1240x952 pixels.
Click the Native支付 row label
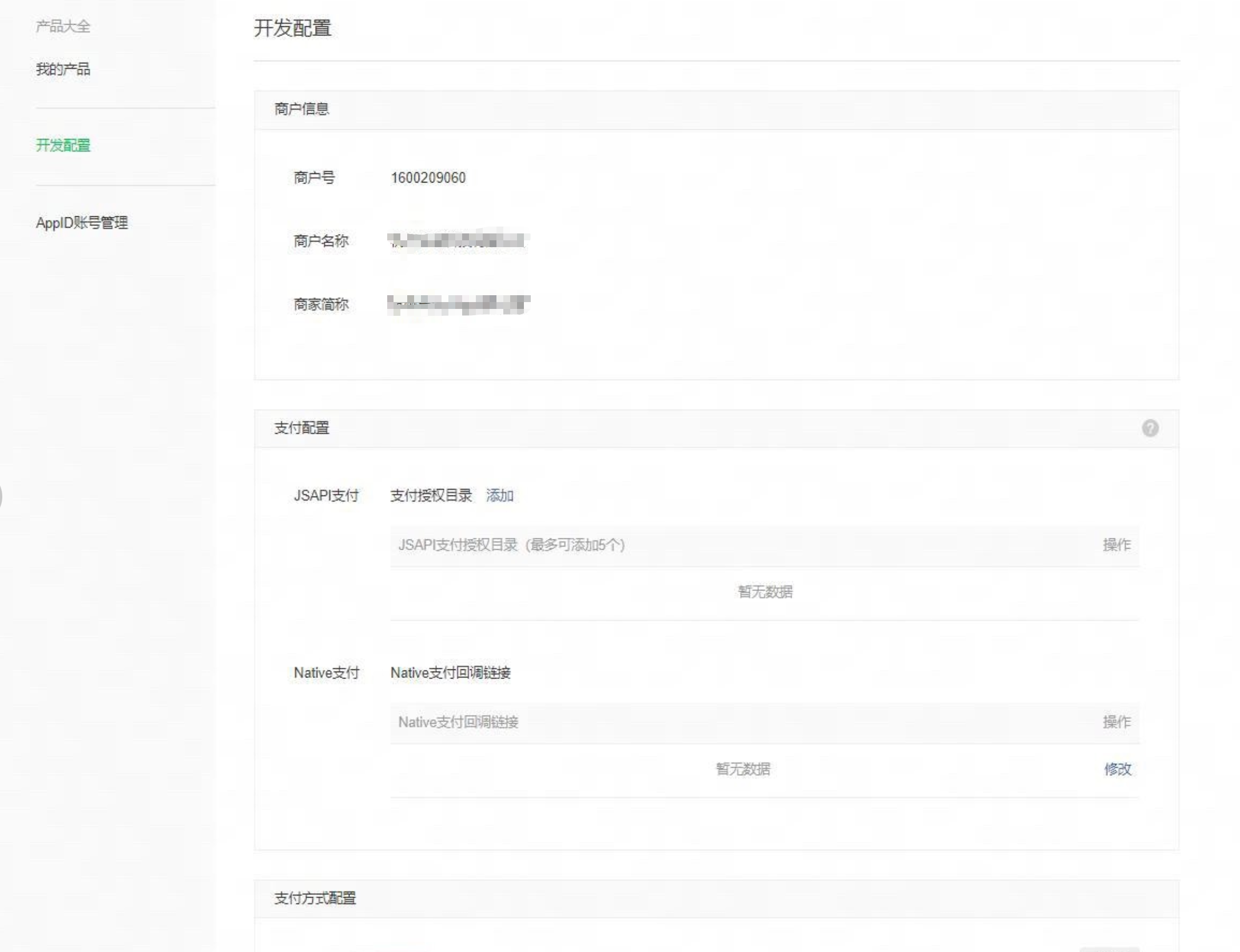click(326, 673)
